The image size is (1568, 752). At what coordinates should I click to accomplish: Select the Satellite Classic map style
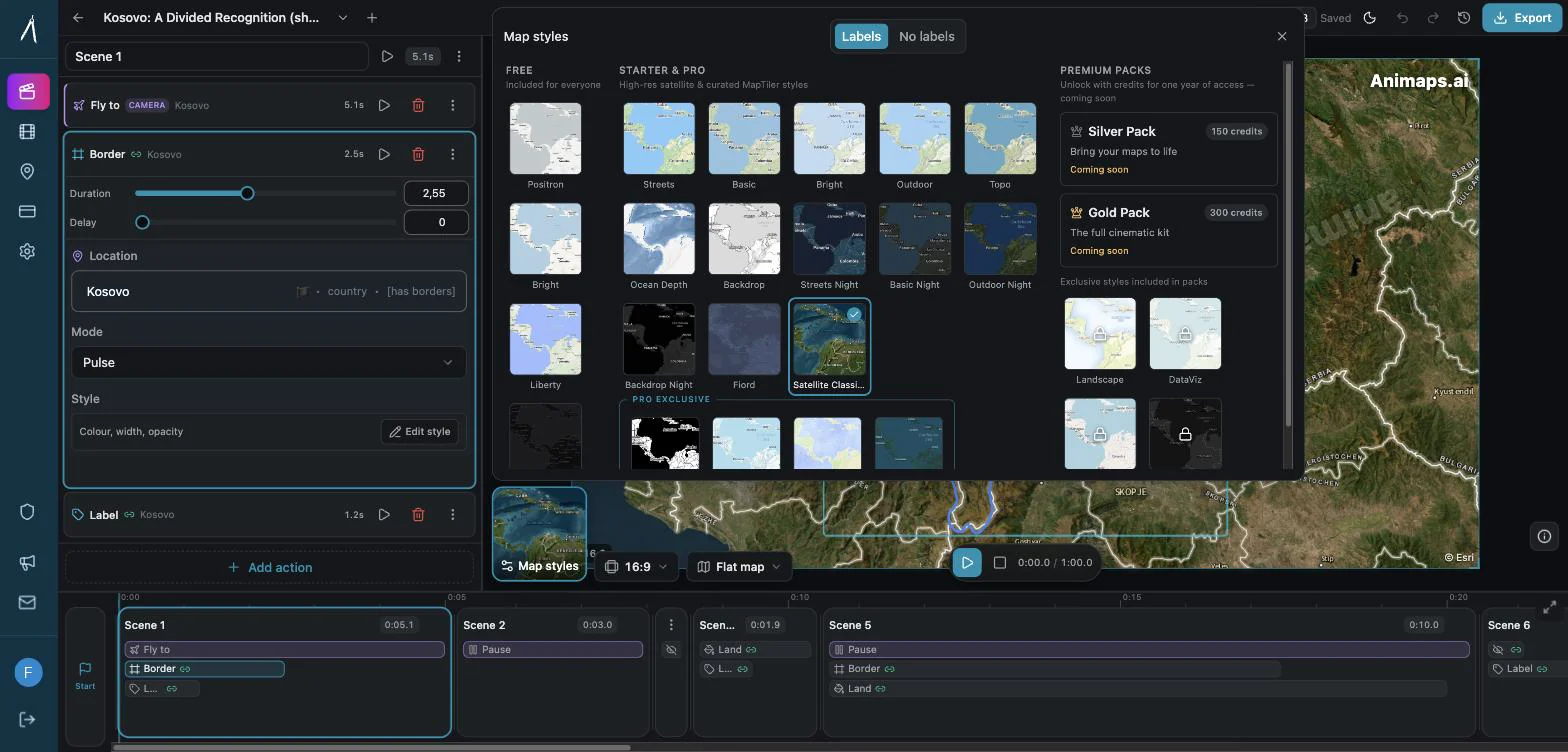[x=829, y=347]
